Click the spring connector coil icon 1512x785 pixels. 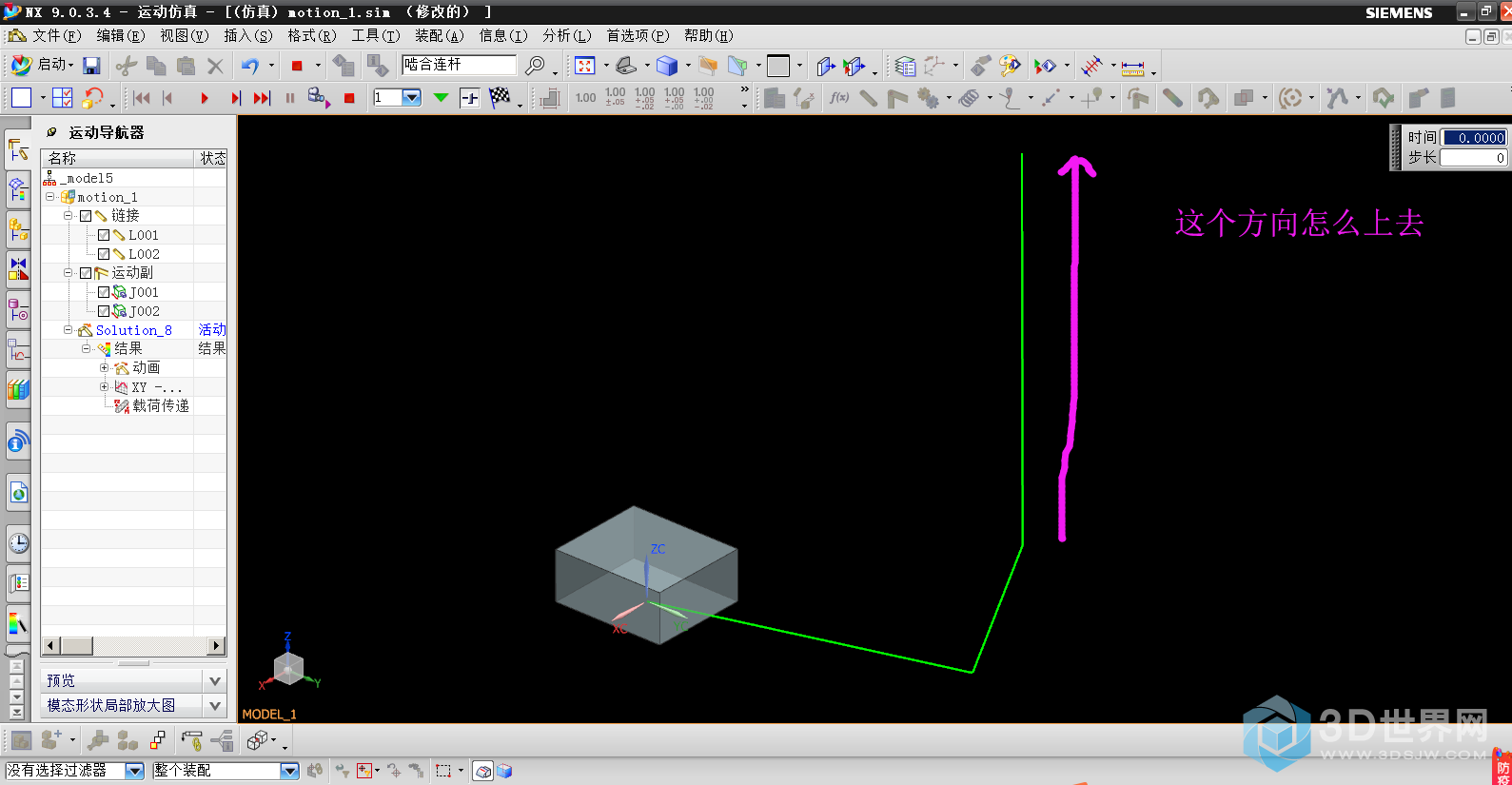(x=969, y=98)
